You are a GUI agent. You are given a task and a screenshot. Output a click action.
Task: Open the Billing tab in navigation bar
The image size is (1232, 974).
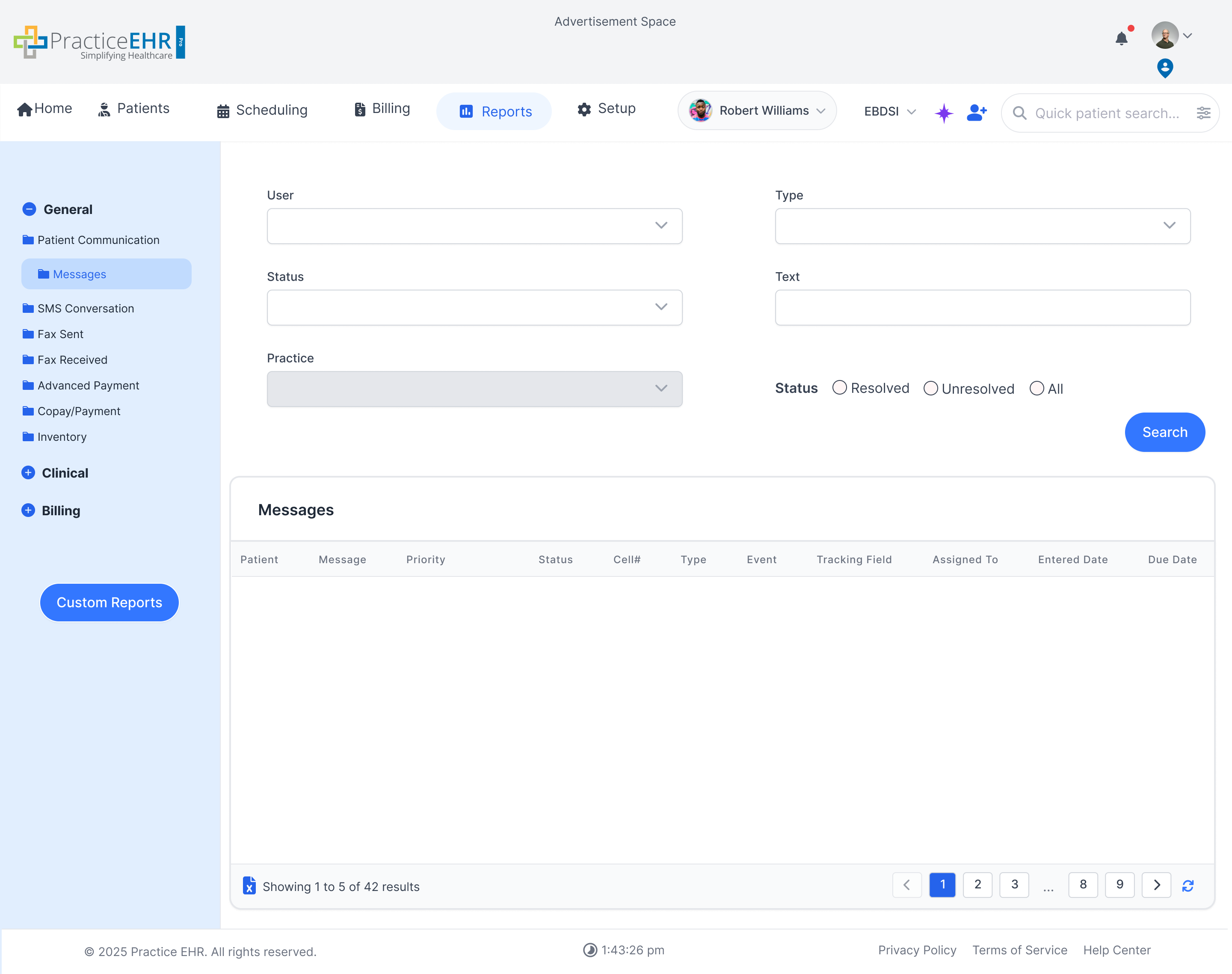[382, 108]
